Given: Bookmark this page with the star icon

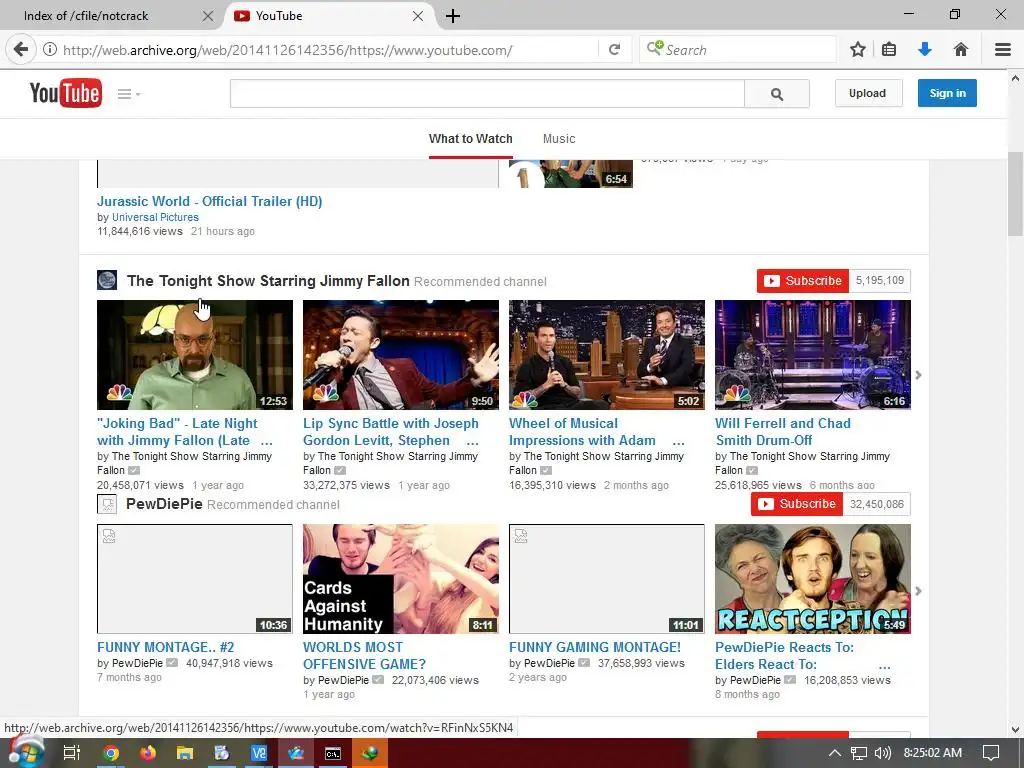Looking at the screenshot, I should [x=858, y=50].
